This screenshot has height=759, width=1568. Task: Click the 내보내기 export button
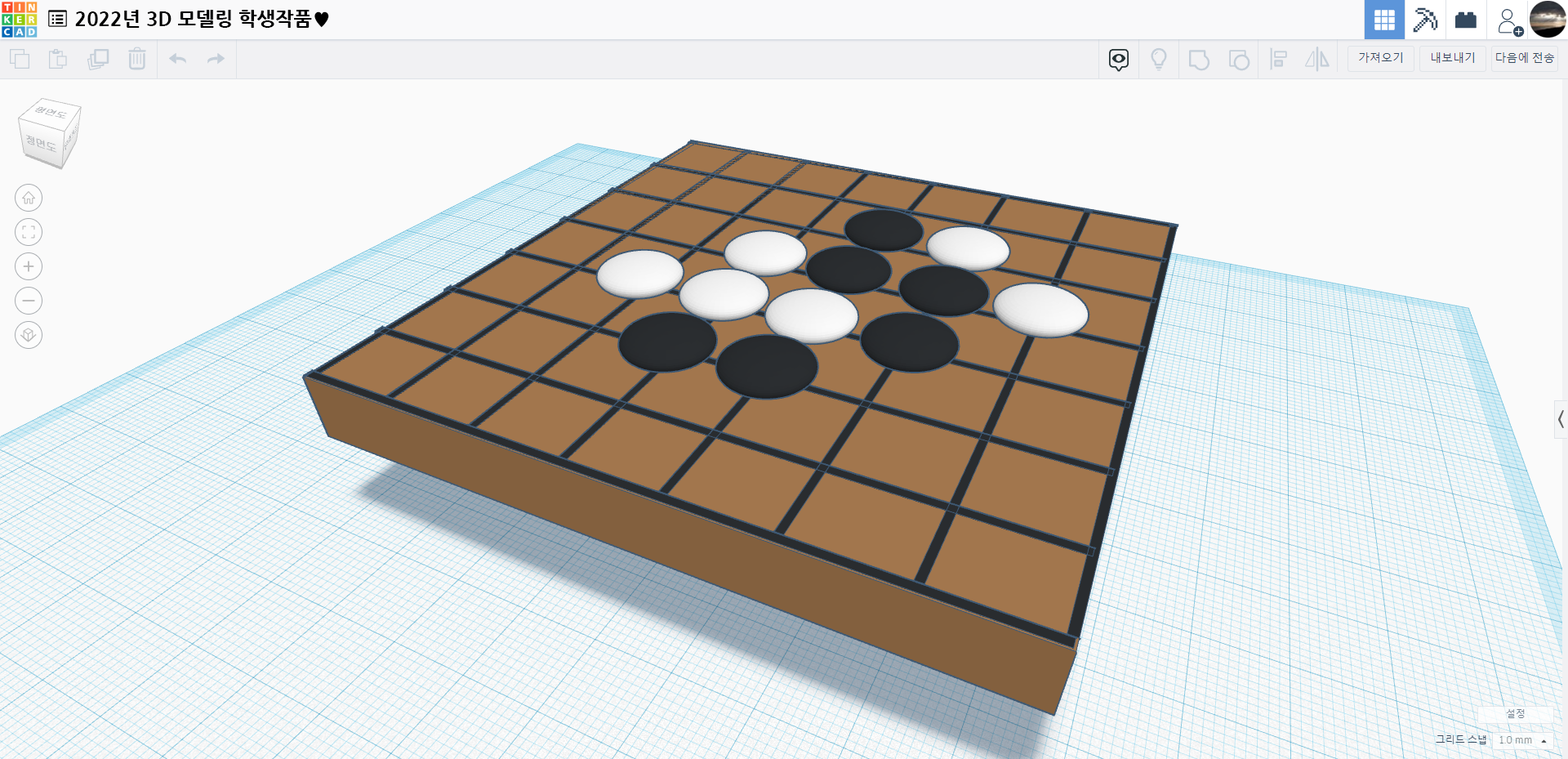pyautogui.click(x=1453, y=58)
